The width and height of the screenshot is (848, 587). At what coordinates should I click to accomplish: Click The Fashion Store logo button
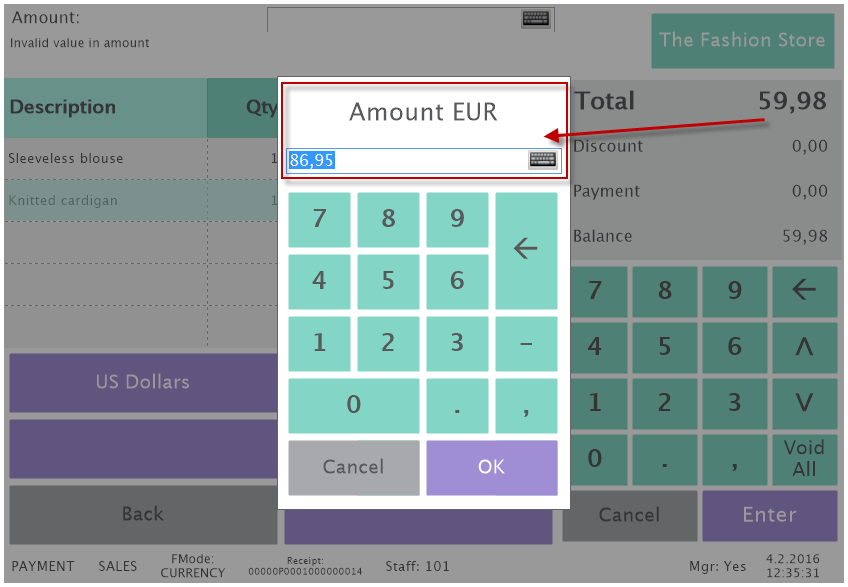[x=742, y=41]
